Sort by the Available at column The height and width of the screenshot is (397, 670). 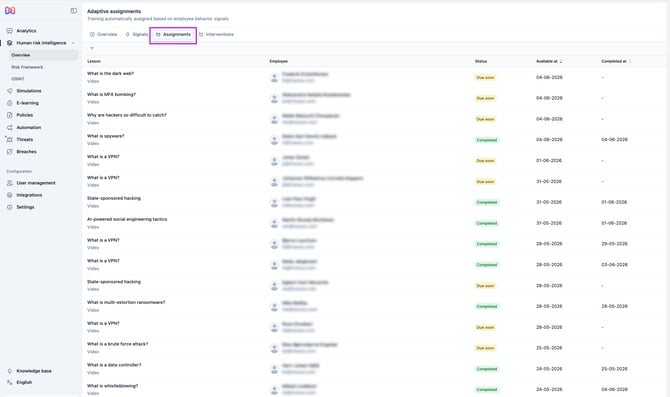click(x=549, y=62)
